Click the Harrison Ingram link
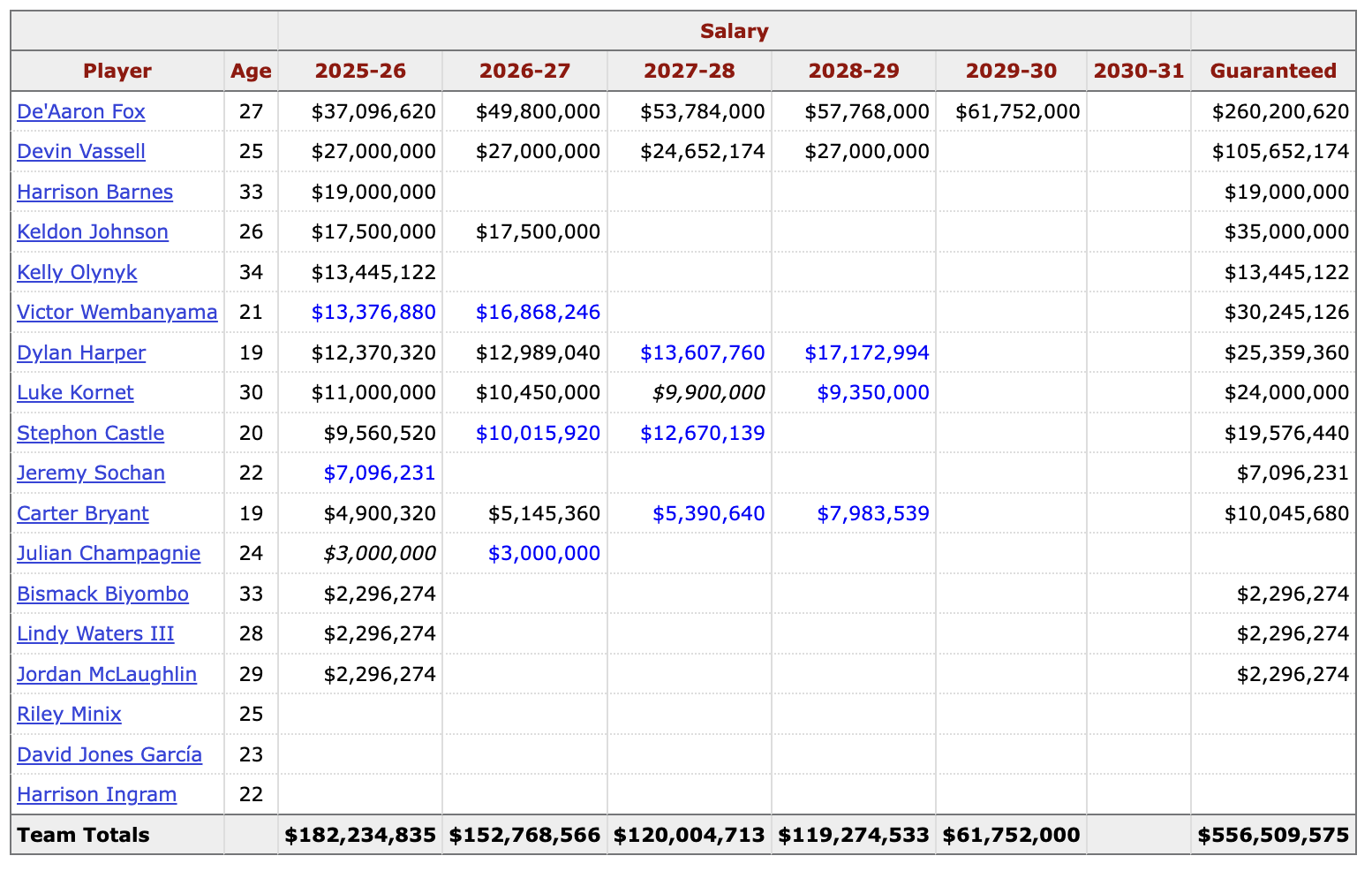 [96, 794]
